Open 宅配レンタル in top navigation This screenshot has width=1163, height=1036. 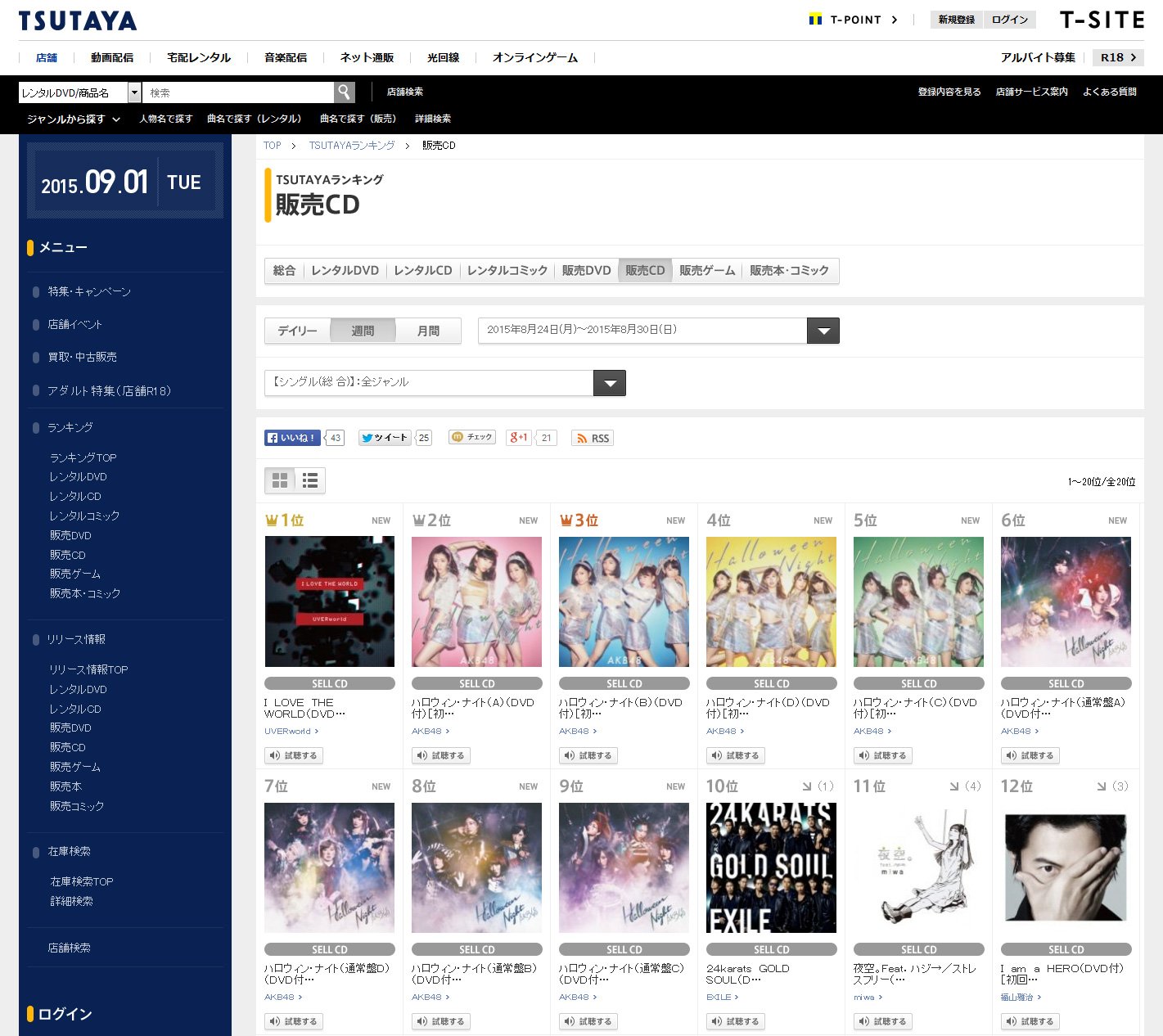point(199,57)
